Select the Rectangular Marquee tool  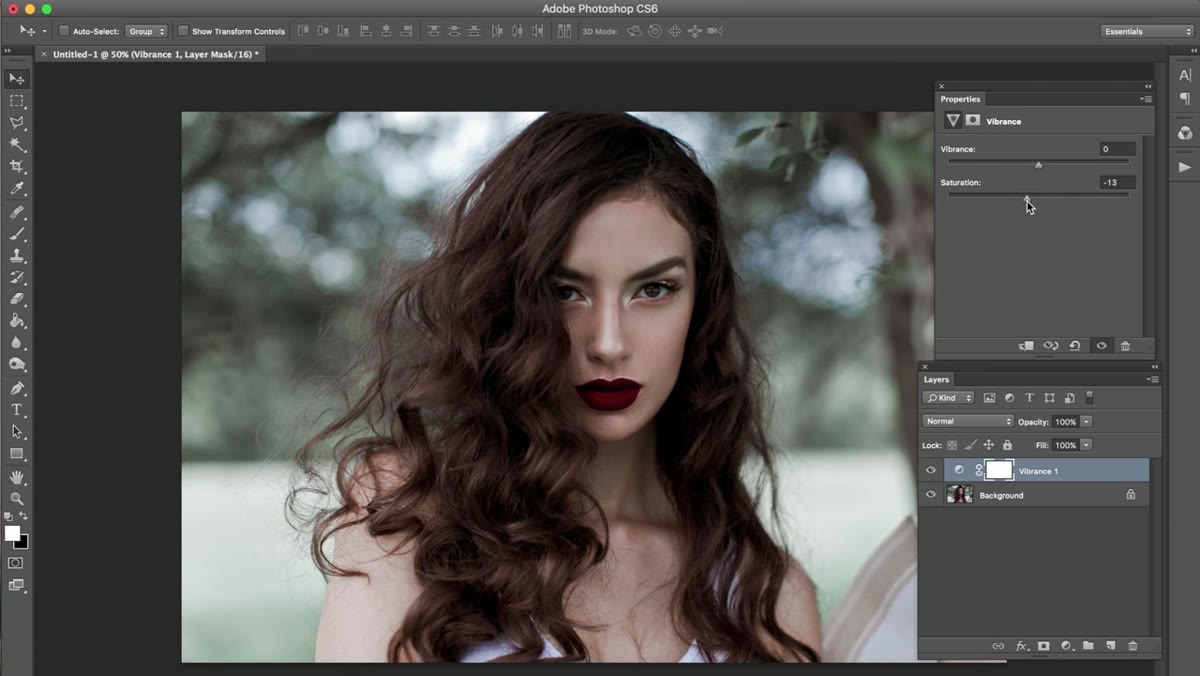17,101
